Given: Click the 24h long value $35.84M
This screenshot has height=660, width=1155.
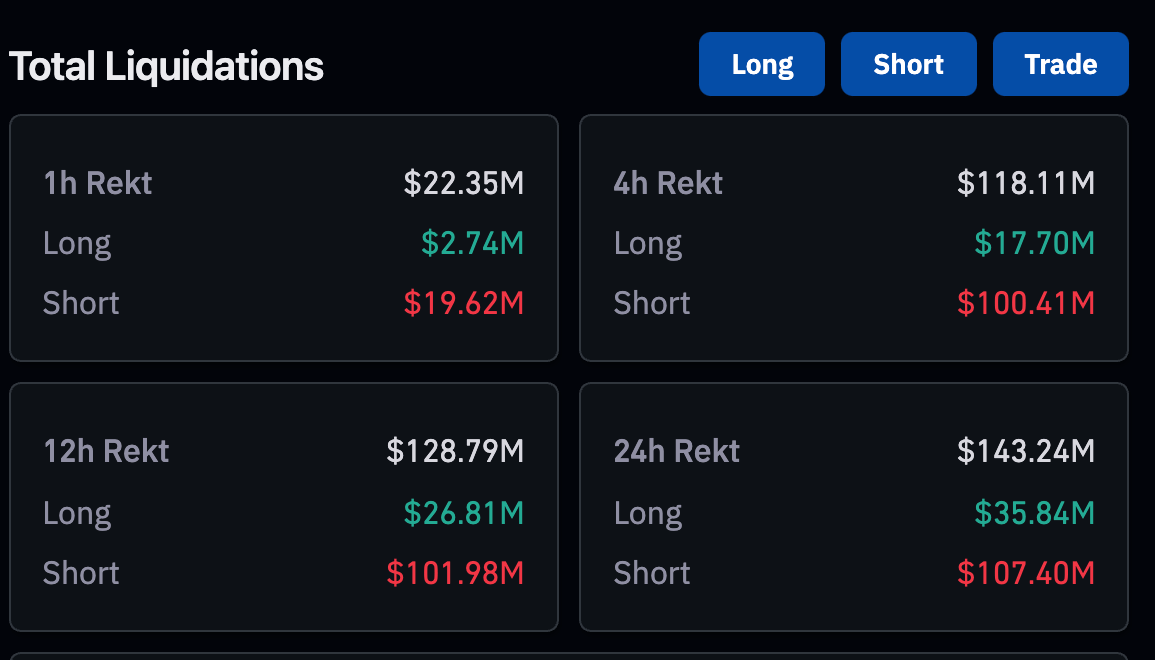Looking at the screenshot, I should click(x=1035, y=513).
